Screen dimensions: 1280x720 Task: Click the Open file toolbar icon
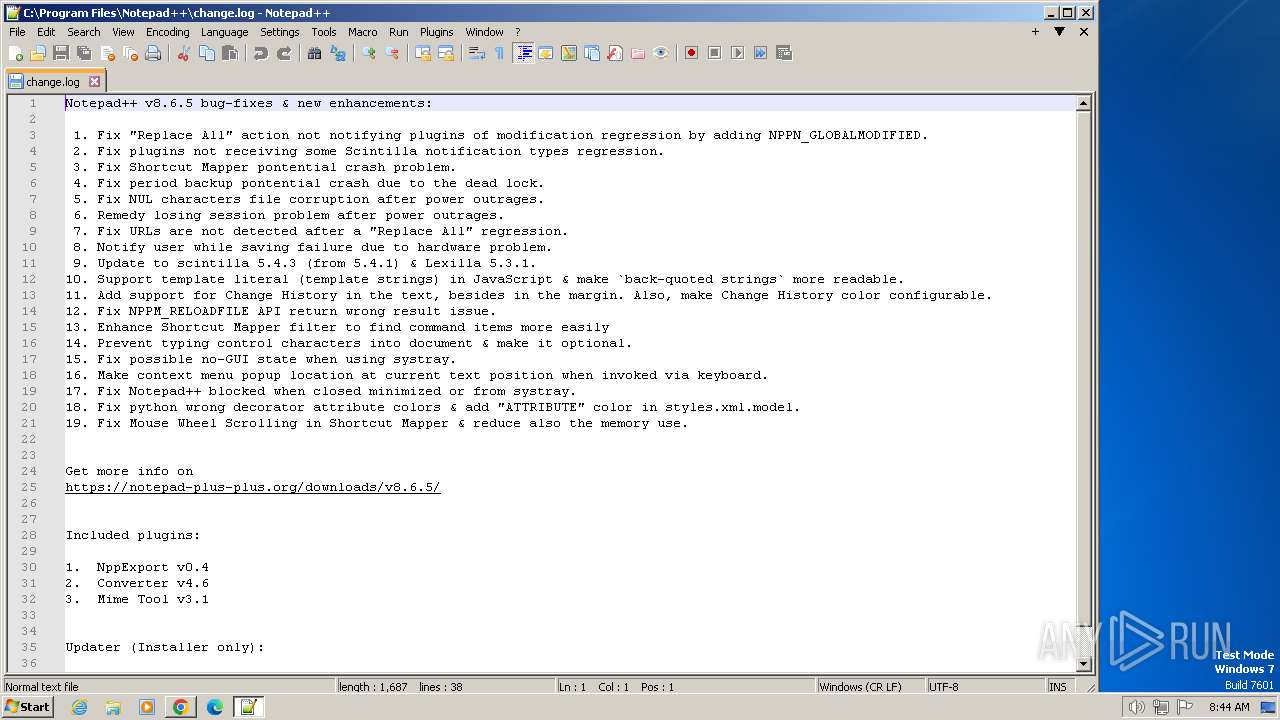38,53
